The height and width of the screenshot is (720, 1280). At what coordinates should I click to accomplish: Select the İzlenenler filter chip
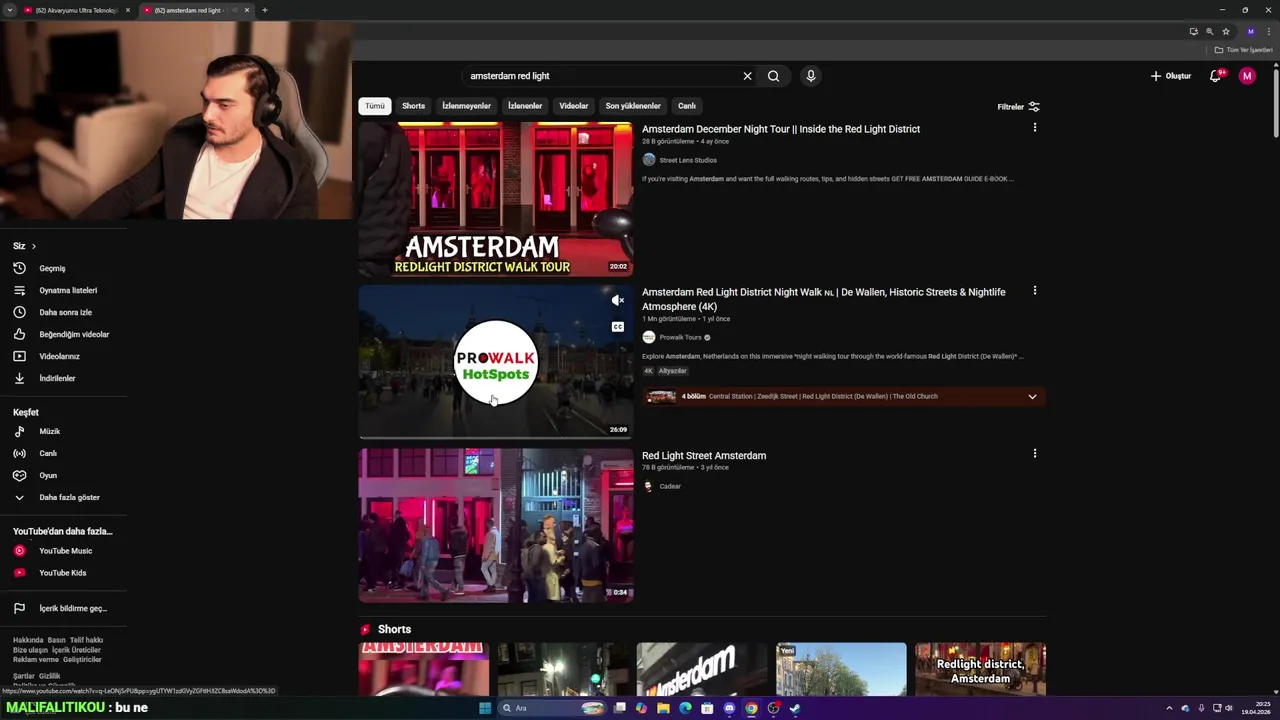coord(525,106)
